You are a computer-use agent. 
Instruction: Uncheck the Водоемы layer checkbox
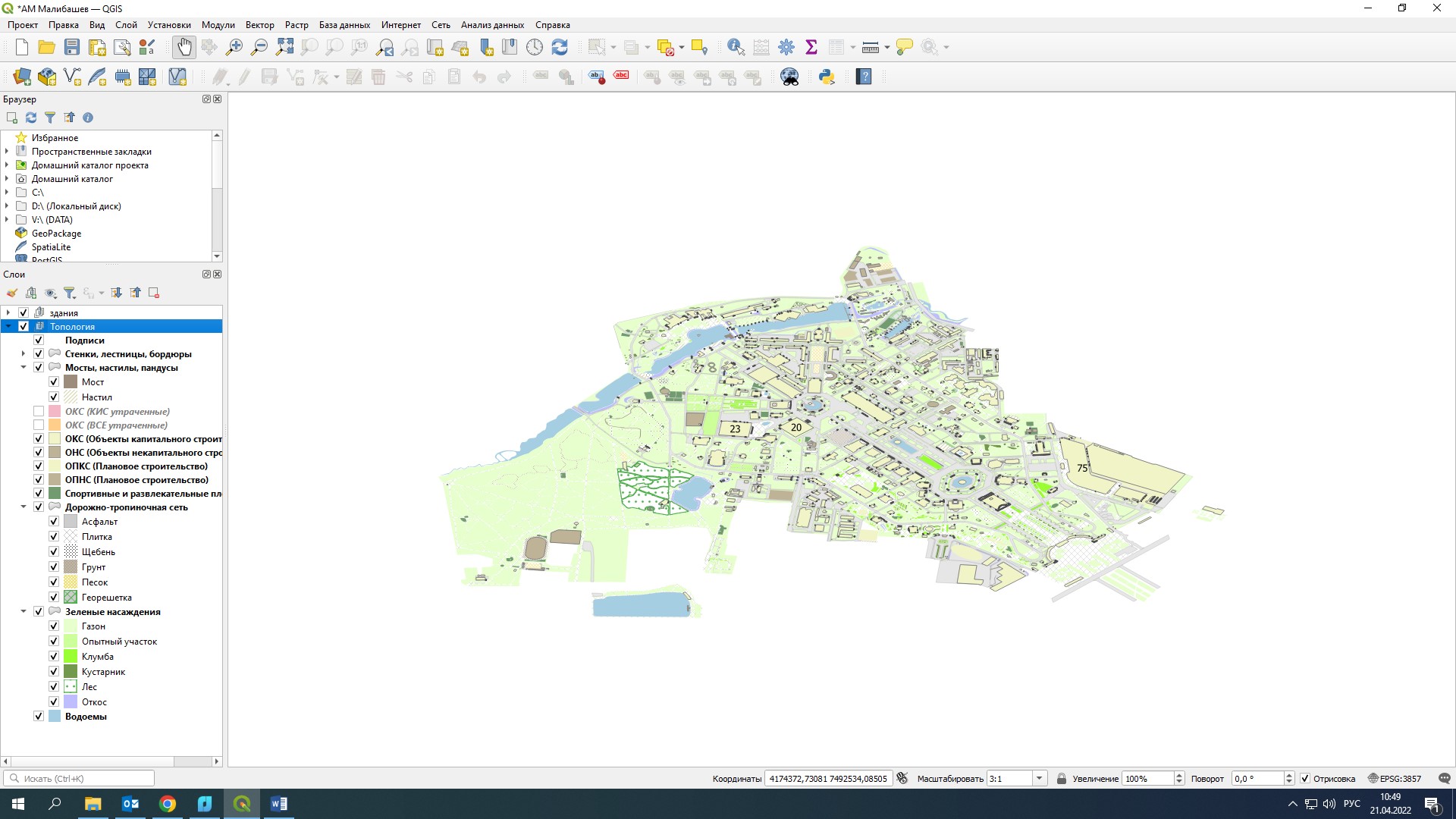[39, 717]
